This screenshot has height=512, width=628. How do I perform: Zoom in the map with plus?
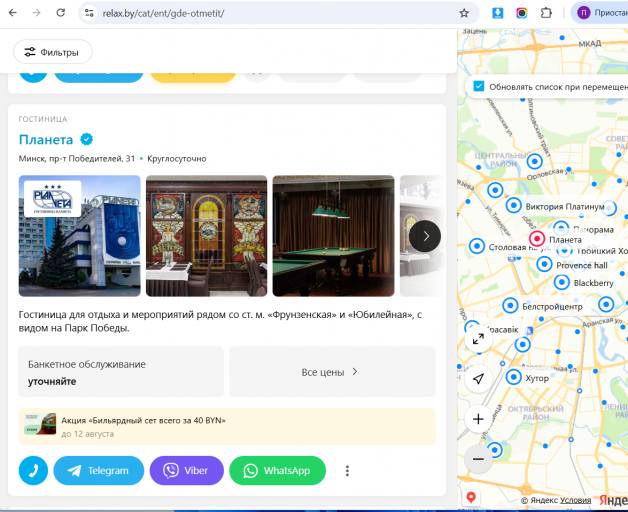tap(478, 419)
